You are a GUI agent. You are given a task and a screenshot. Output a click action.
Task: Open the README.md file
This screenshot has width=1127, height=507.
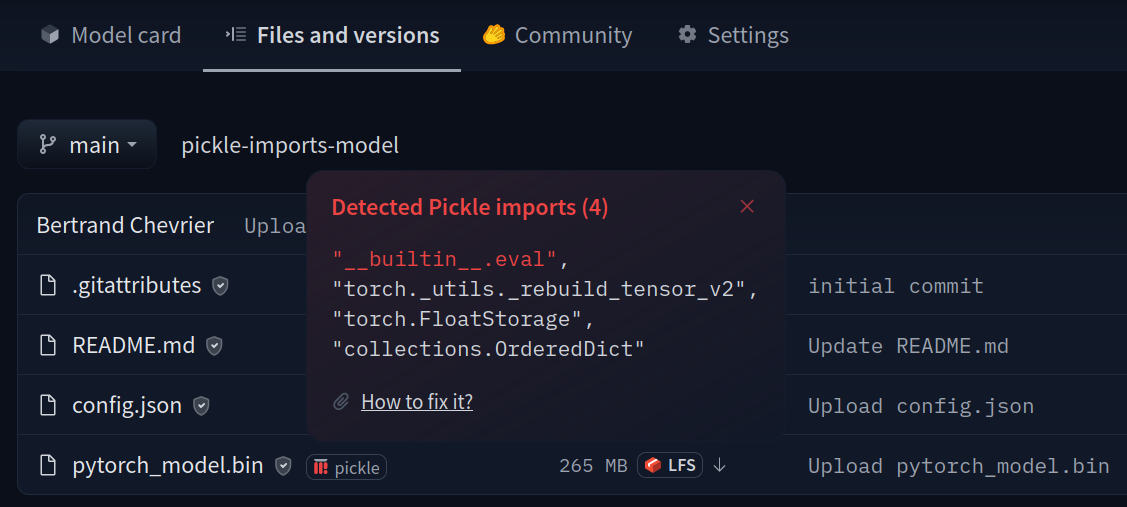coord(134,346)
